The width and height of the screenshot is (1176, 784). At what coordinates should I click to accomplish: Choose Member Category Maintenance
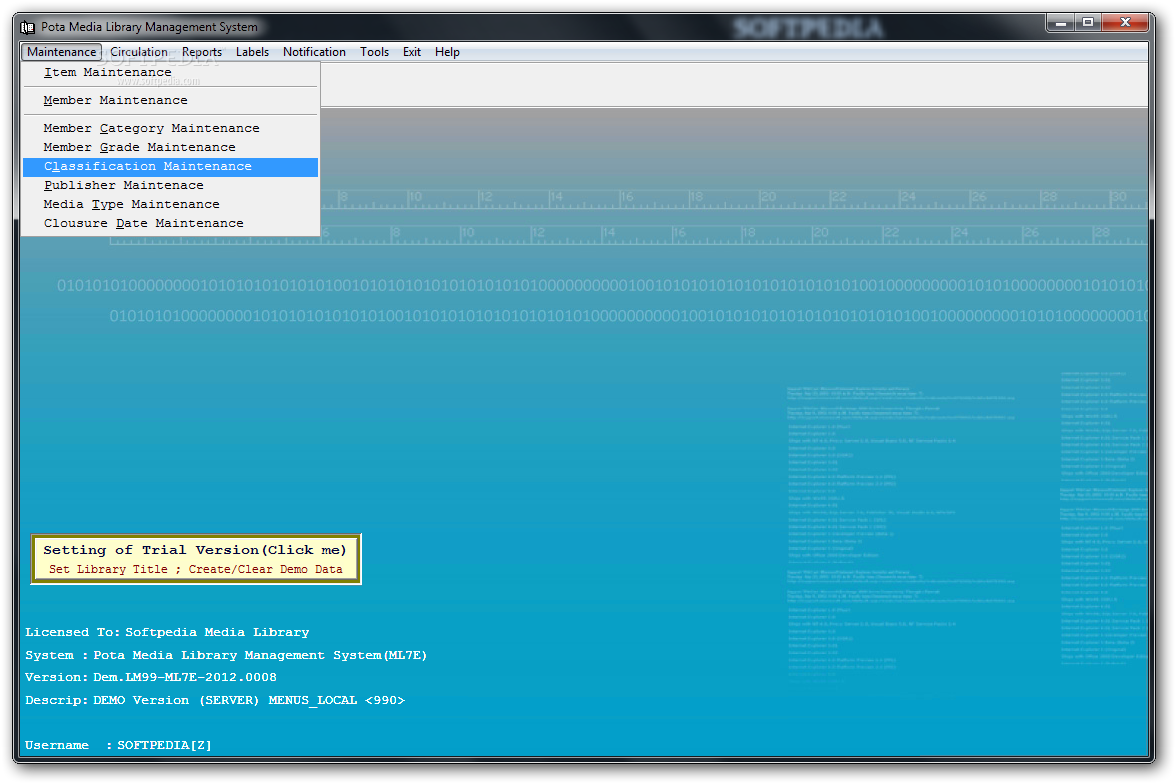[x=170, y=128]
